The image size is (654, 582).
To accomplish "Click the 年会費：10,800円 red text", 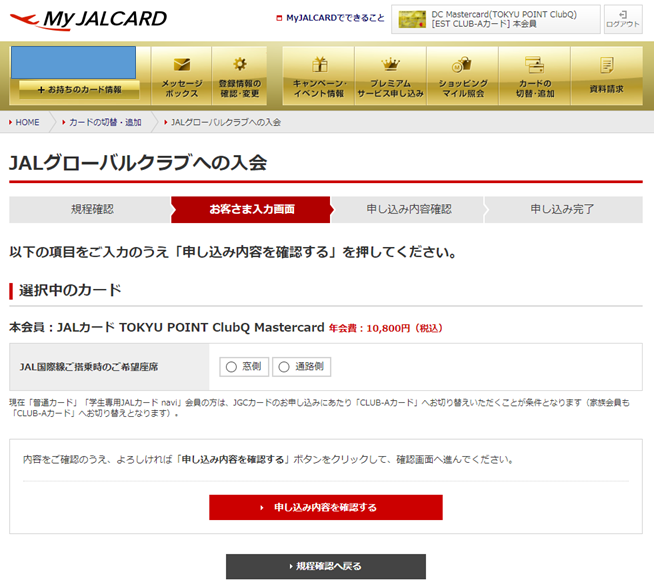I will tap(385, 328).
